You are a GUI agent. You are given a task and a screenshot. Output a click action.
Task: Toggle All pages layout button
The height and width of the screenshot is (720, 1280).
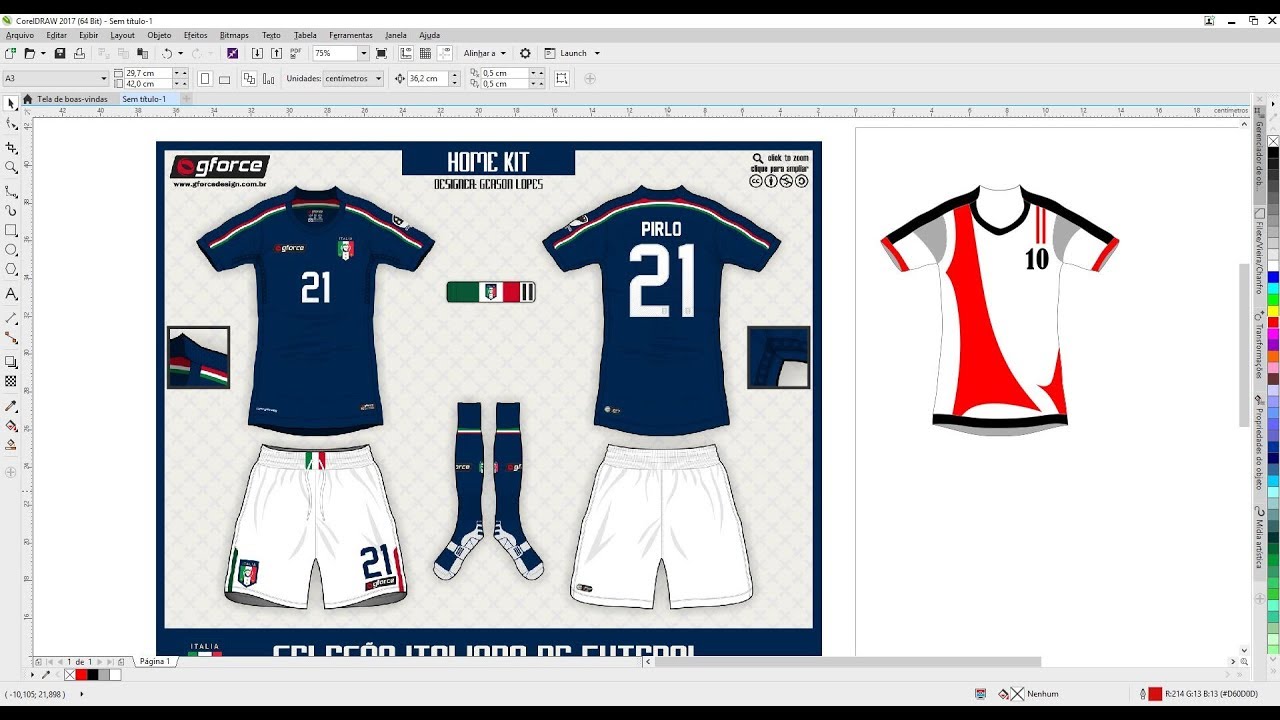(x=248, y=78)
